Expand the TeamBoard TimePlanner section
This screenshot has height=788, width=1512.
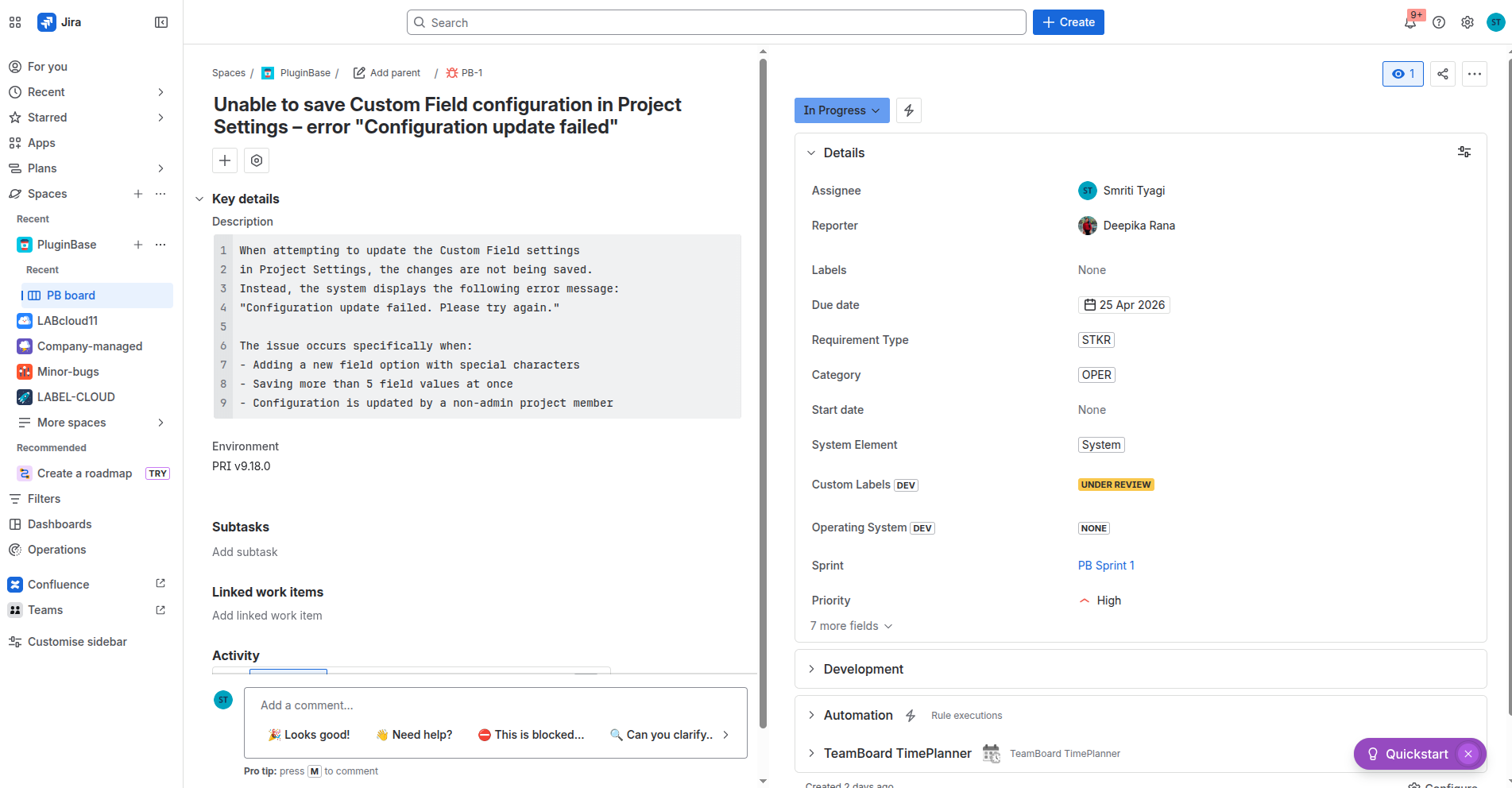click(811, 753)
